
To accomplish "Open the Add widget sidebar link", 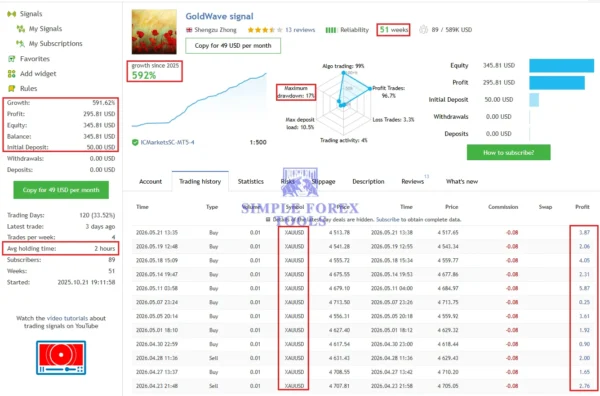I will coord(38,74).
